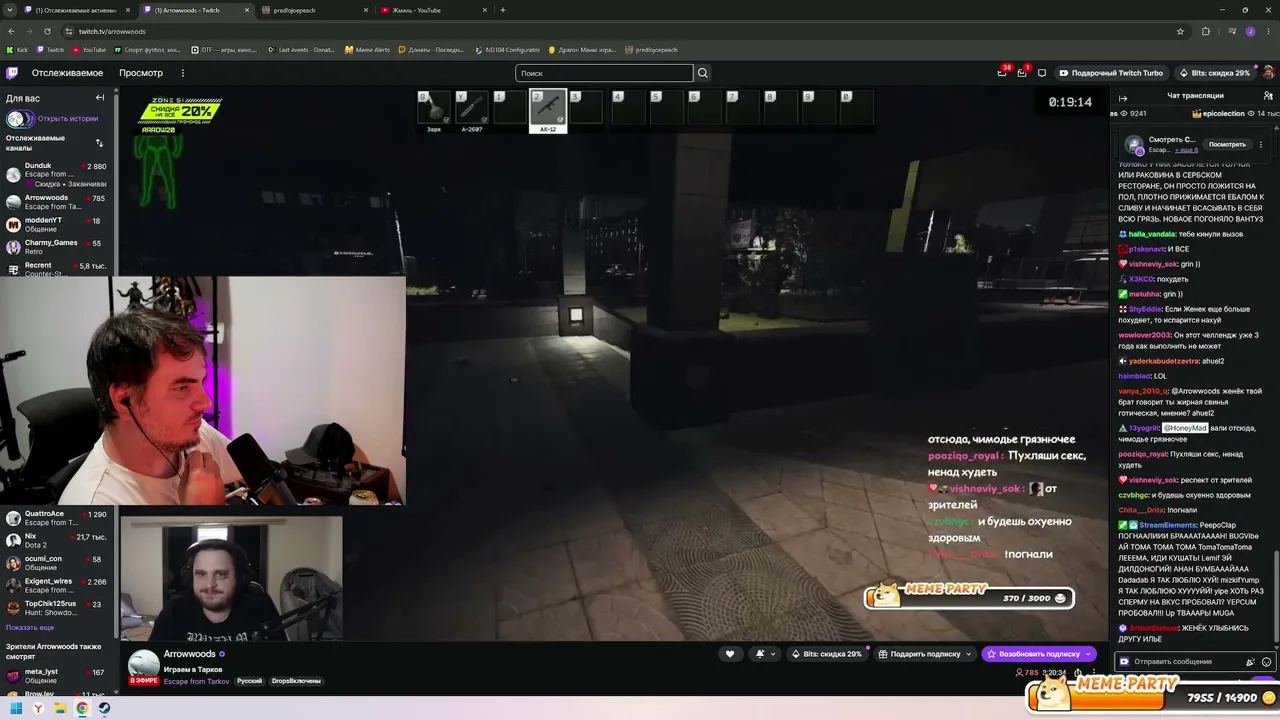Viewport: 1280px width, 720px height.
Task: Open QuattroAce channel in the sidebar
Action: (x=57, y=518)
